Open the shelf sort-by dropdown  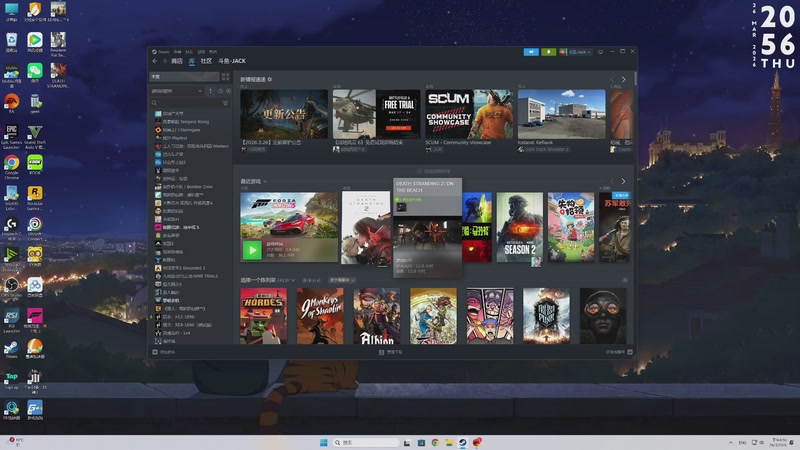point(342,280)
